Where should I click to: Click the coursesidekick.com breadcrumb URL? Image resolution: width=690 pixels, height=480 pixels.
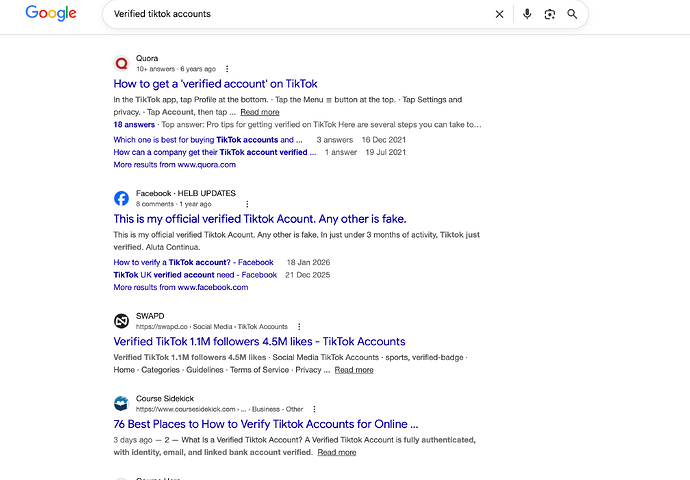coord(220,409)
